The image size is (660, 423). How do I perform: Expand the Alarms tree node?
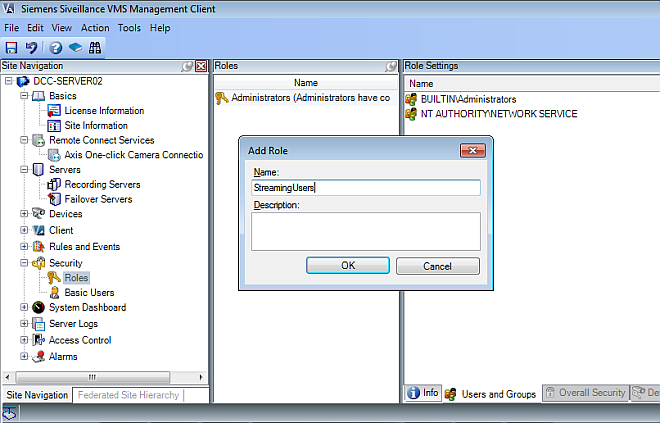pos(24,356)
